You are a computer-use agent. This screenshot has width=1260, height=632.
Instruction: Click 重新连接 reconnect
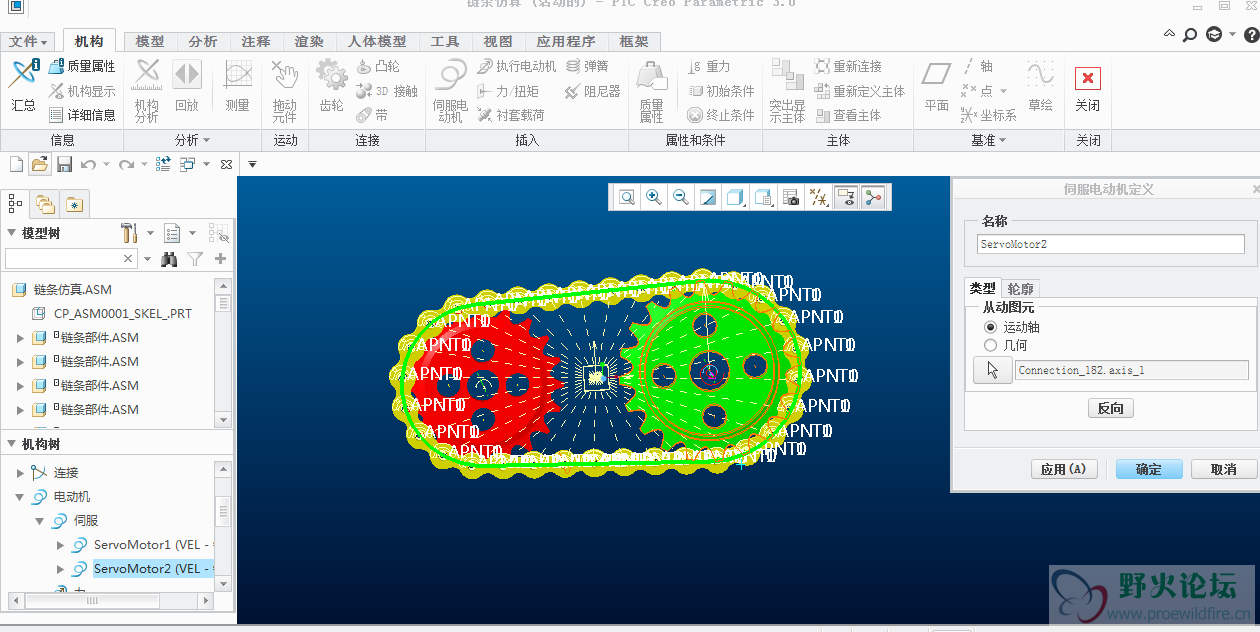tap(848, 66)
